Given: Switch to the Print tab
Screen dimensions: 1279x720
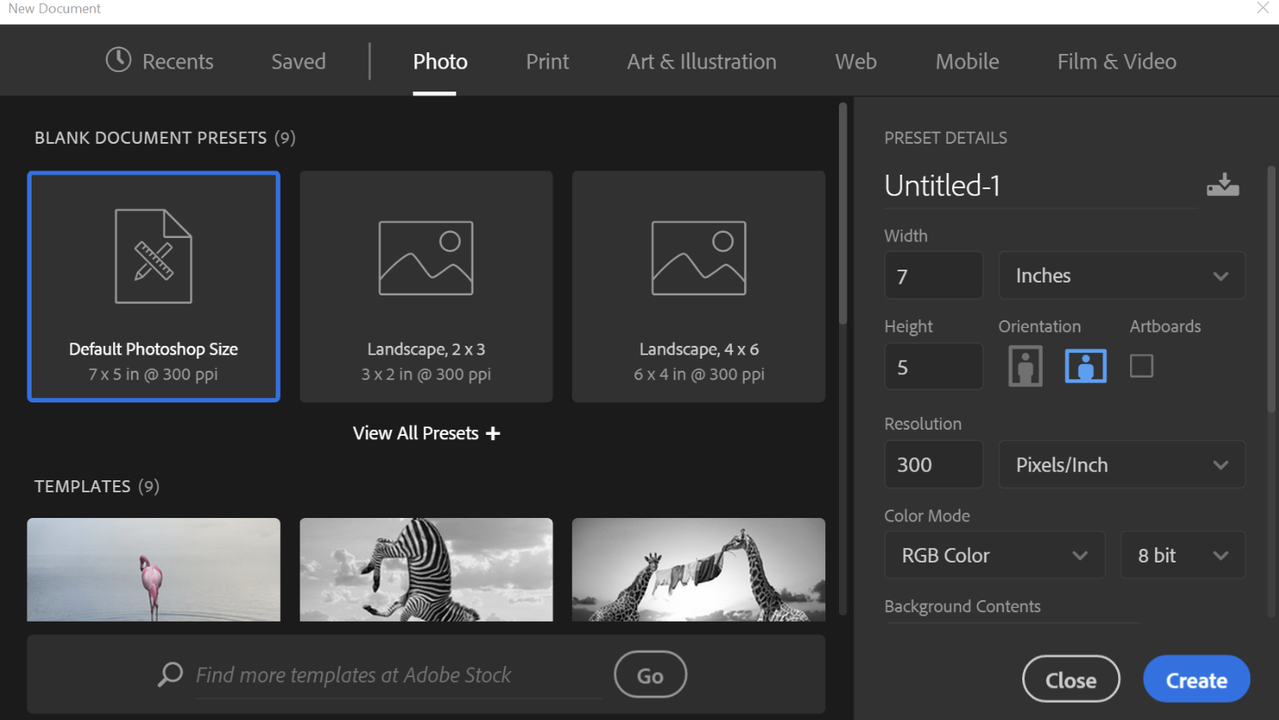Looking at the screenshot, I should coord(547,61).
